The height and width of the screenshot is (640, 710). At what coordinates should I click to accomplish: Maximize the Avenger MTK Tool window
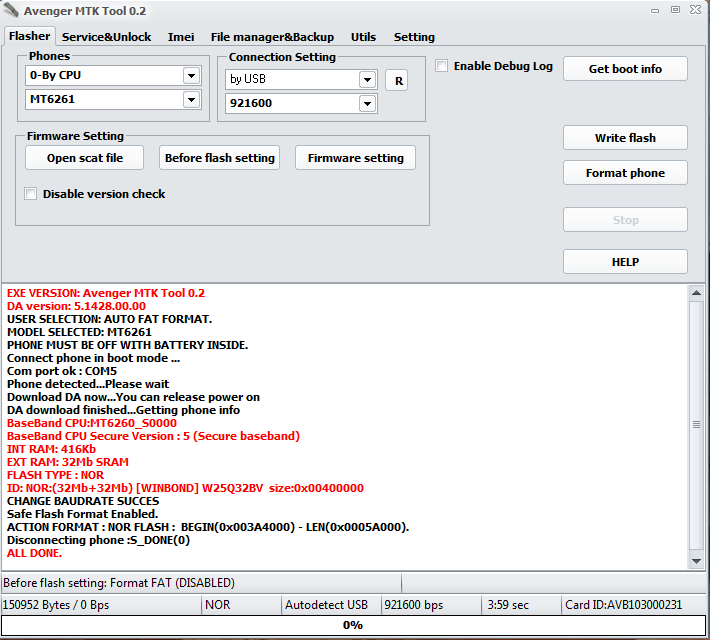pos(675,10)
